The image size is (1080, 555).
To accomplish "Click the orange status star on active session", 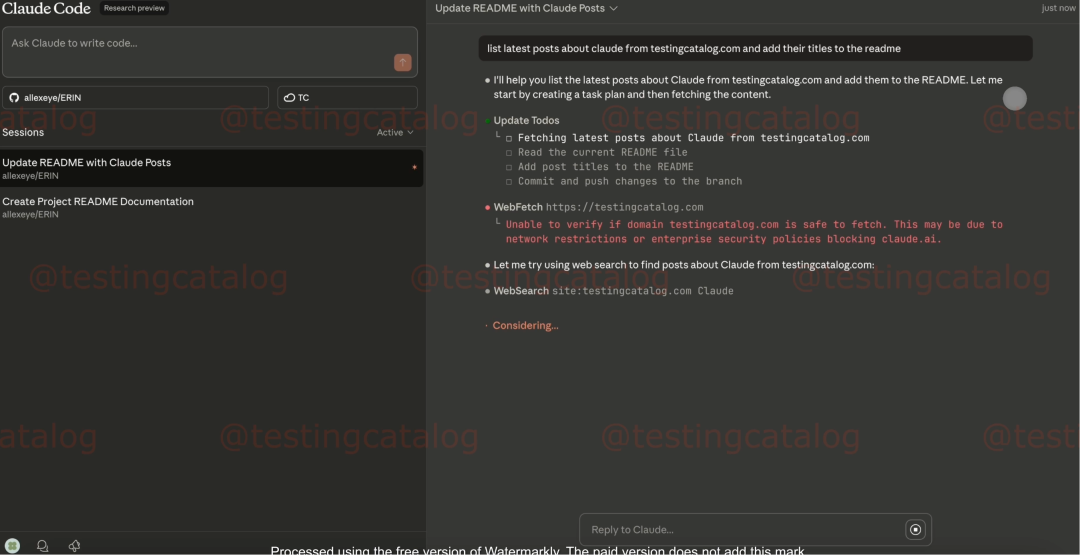I will pyautogui.click(x=414, y=168).
